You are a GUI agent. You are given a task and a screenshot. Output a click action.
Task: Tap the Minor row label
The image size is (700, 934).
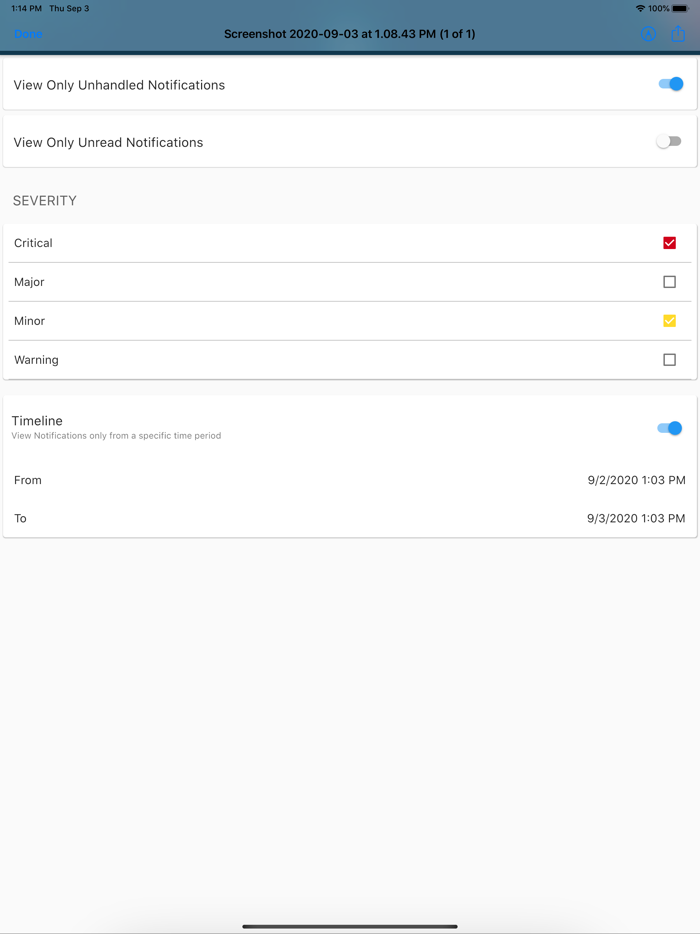(29, 321)
